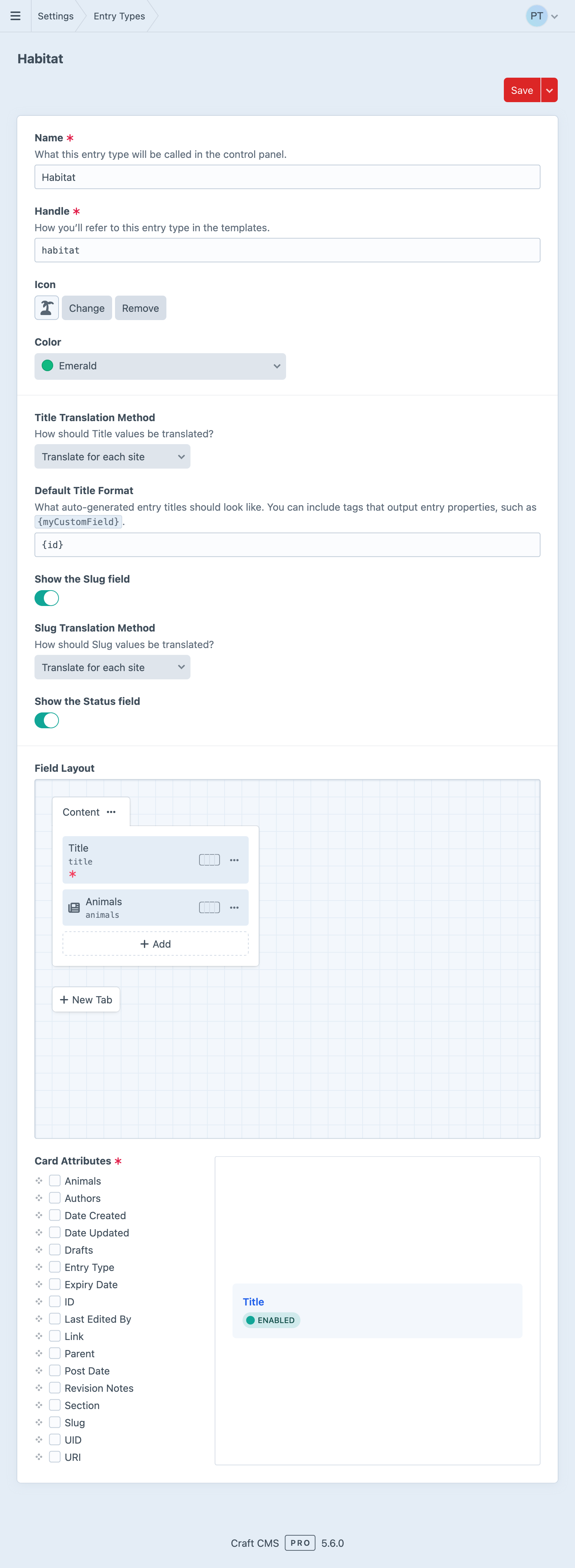
Task: Open the Title field actions ellipsis
Action: (x=234, y=860)
